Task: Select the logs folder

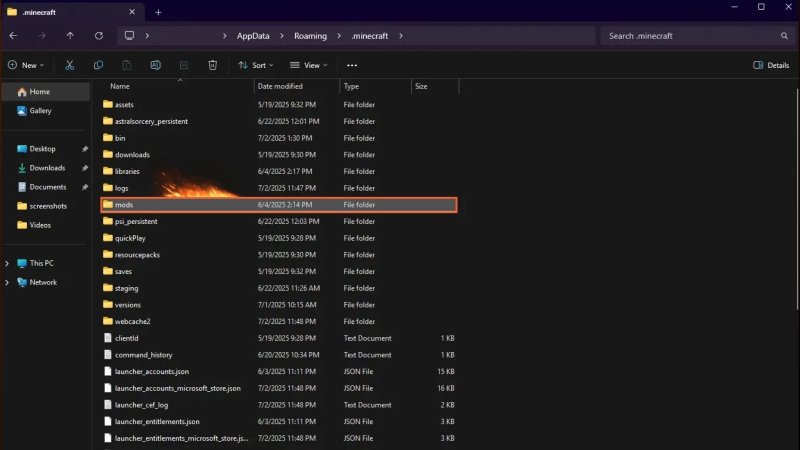Action: pyautogui.click(x=279, y=188)
